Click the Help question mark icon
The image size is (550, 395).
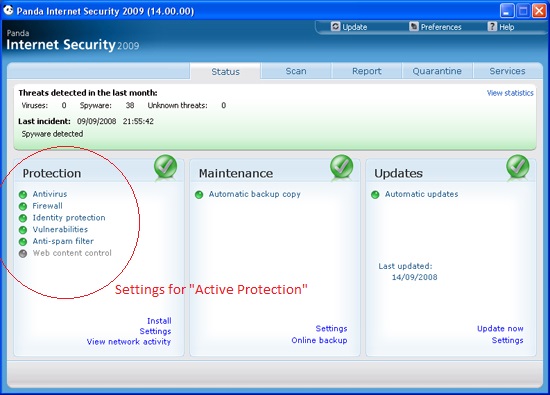point(492,27)
